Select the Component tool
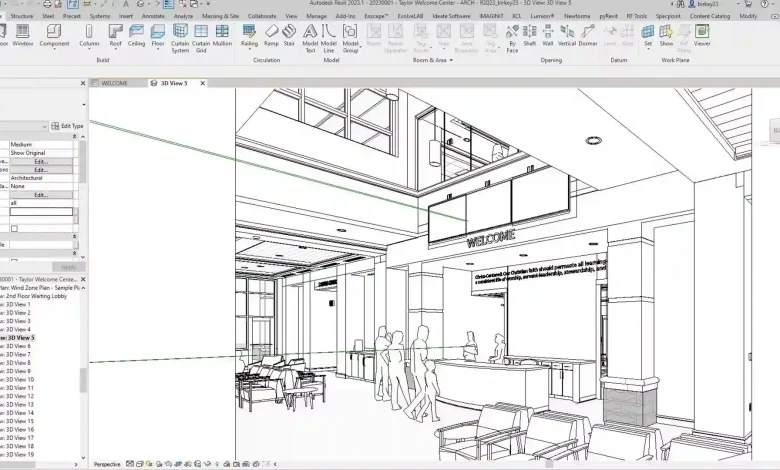Viewport: 780px width, 470px height. coord(54,35)
